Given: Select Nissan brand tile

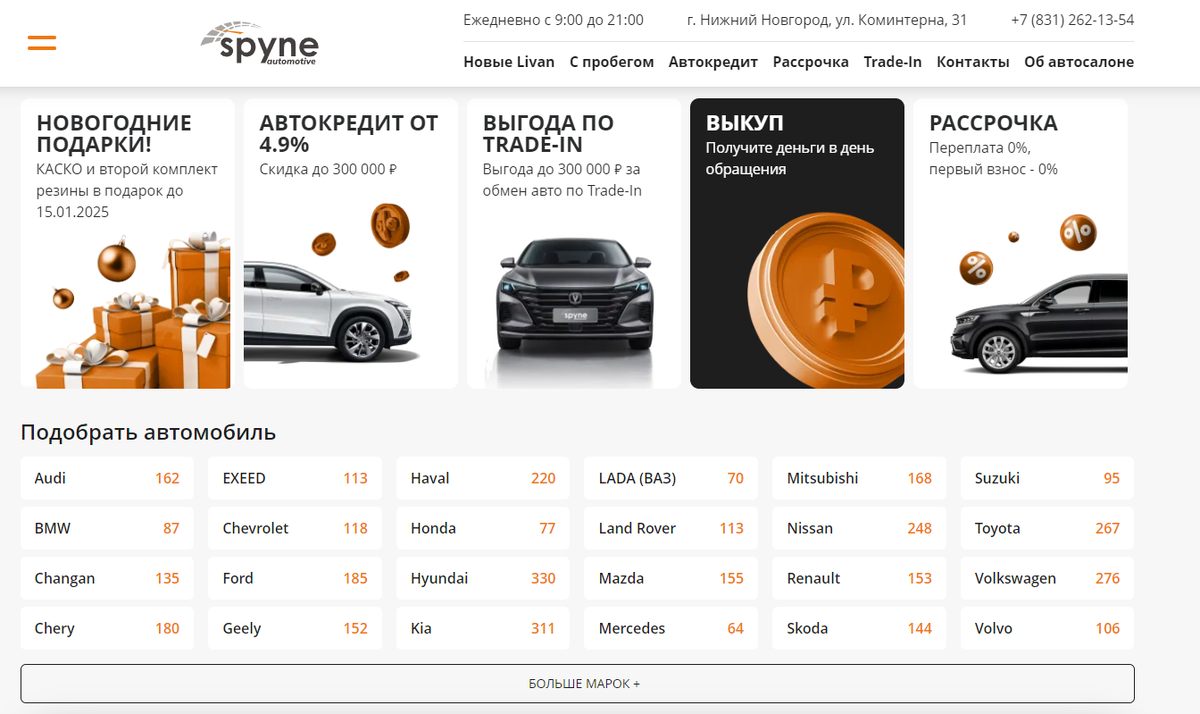Looking at the screenshot, I should [x=859, y=528].
